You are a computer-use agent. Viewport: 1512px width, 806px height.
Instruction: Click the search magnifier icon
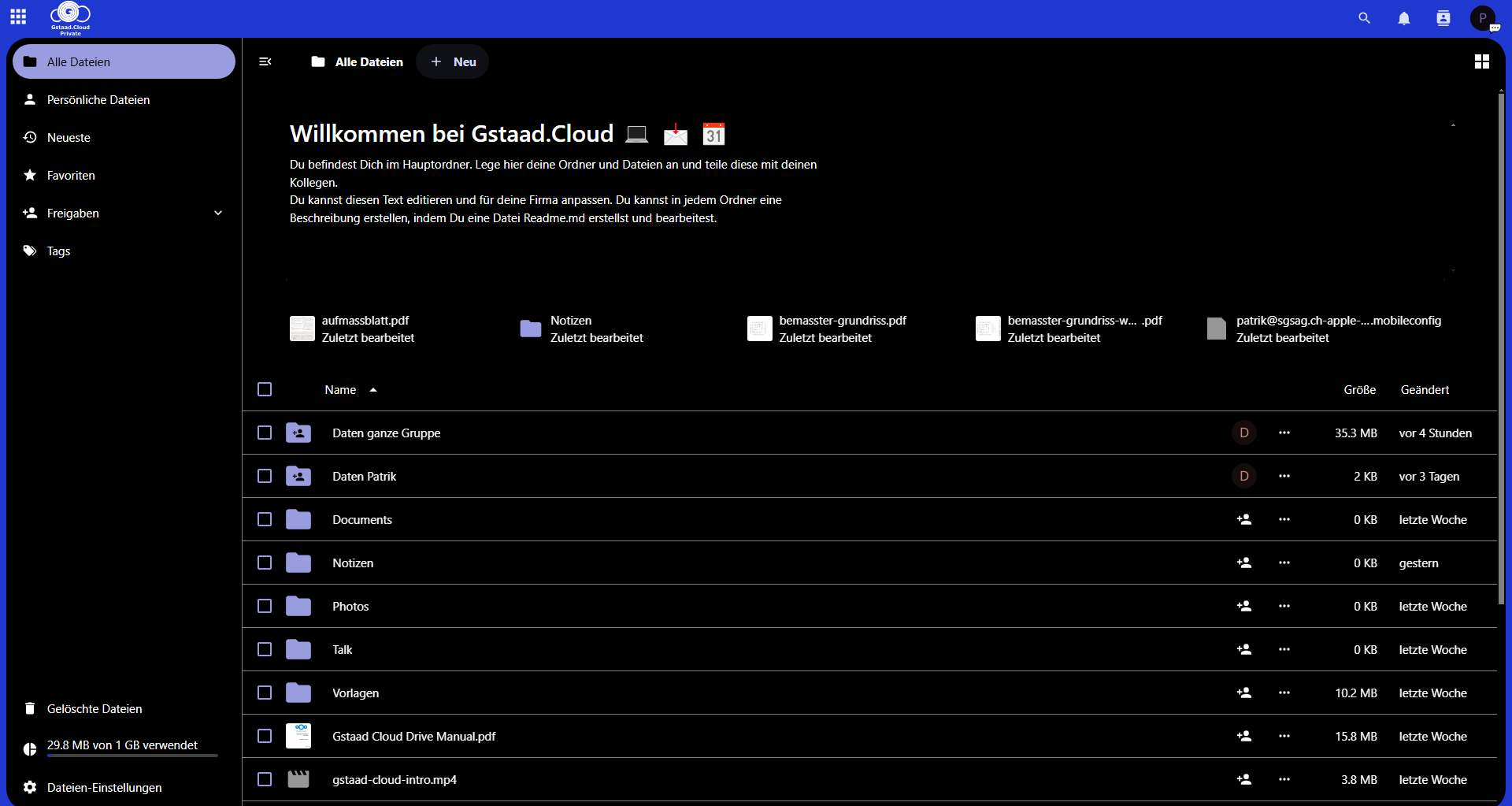point(1364,18)
